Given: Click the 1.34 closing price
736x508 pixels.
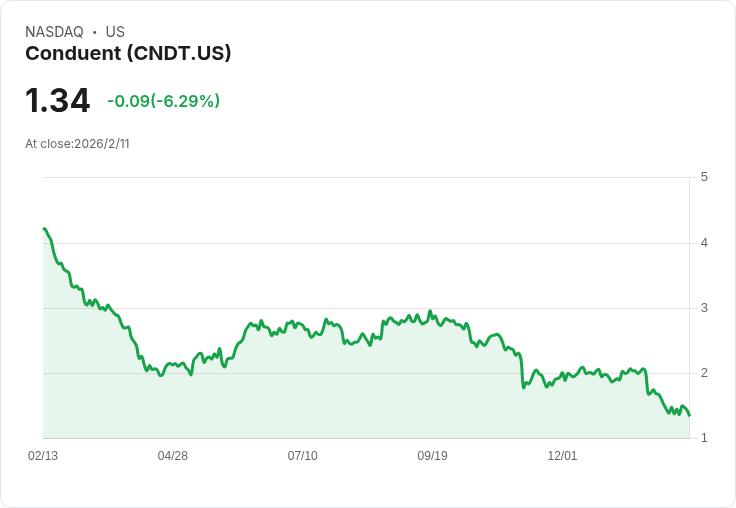Looking at the screenshot, I should 57,100.
